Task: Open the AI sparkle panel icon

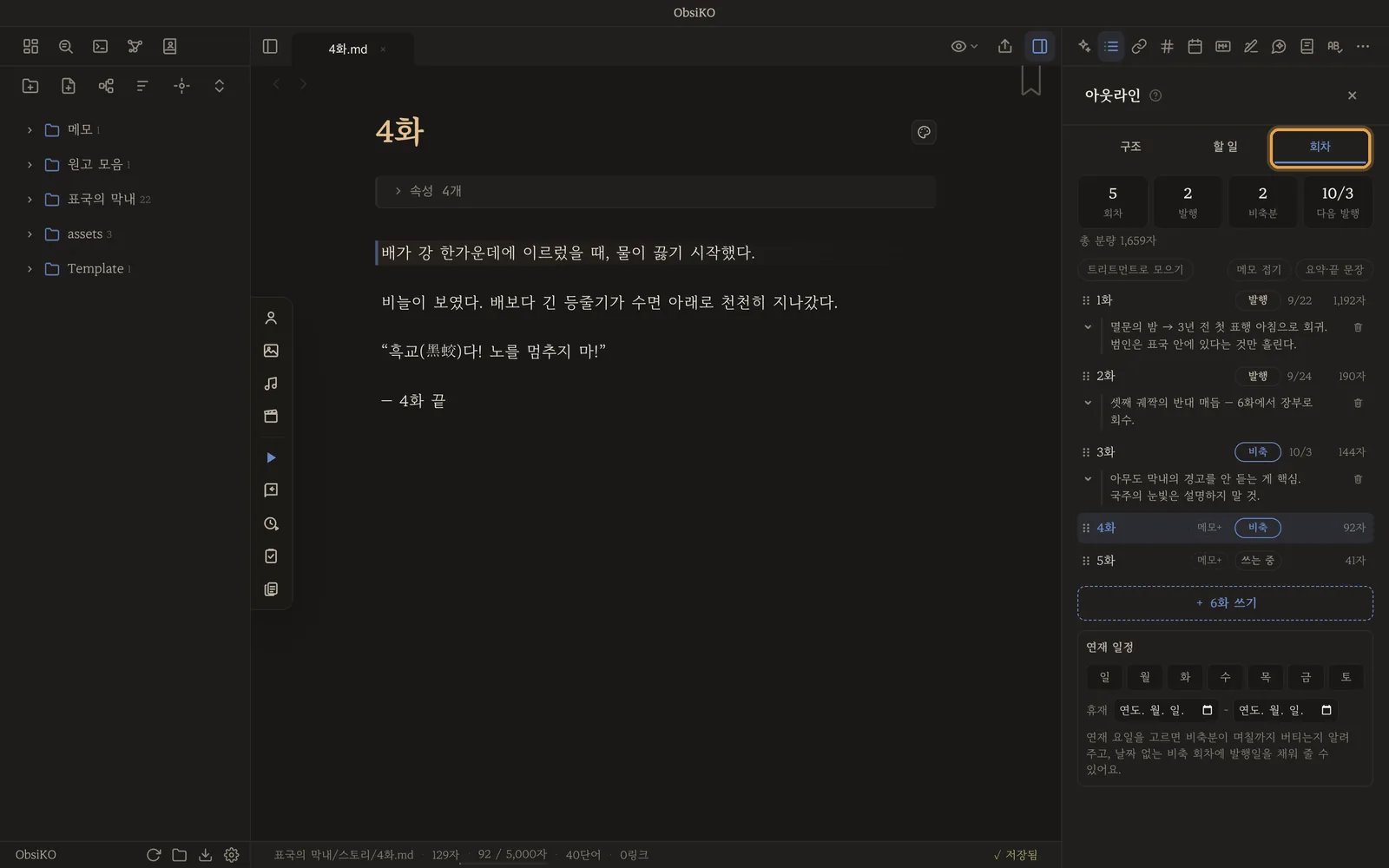Action: [x=1084, y=46]
